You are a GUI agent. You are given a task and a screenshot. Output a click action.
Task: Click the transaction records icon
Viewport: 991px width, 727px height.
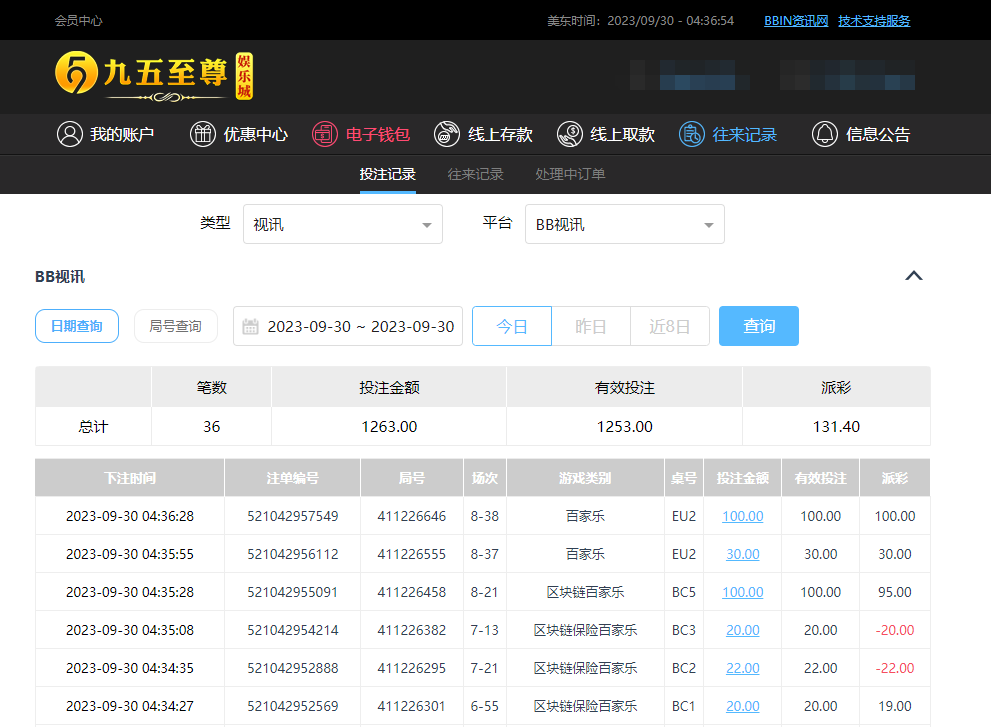[x=692, y=134]
